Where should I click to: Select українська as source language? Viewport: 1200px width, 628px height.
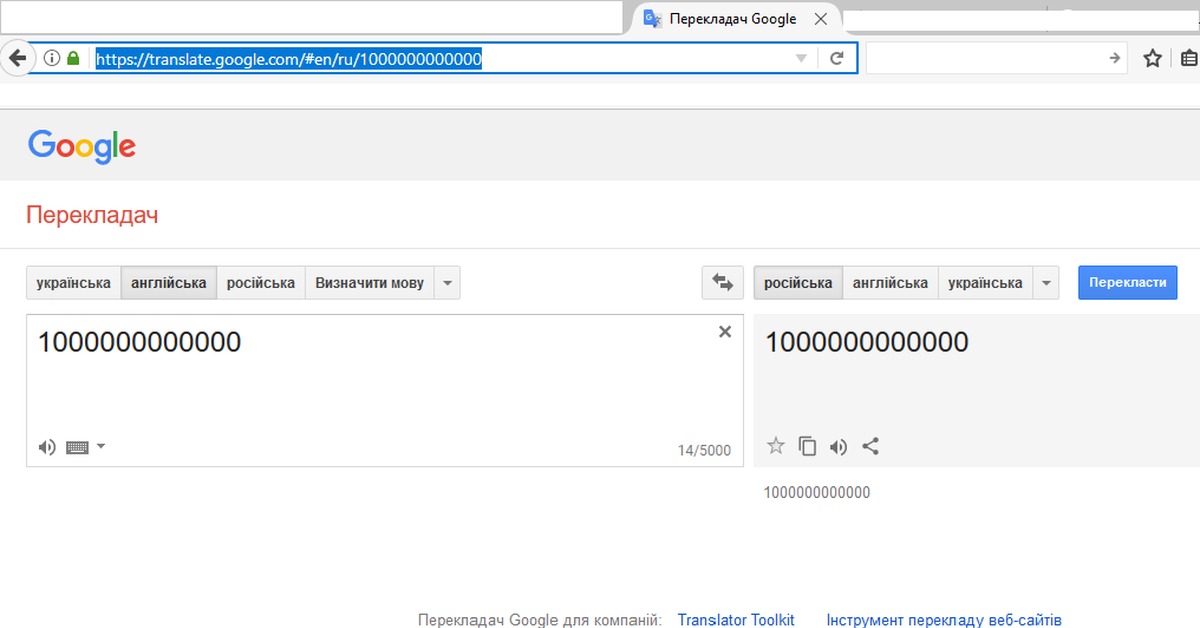73,283
